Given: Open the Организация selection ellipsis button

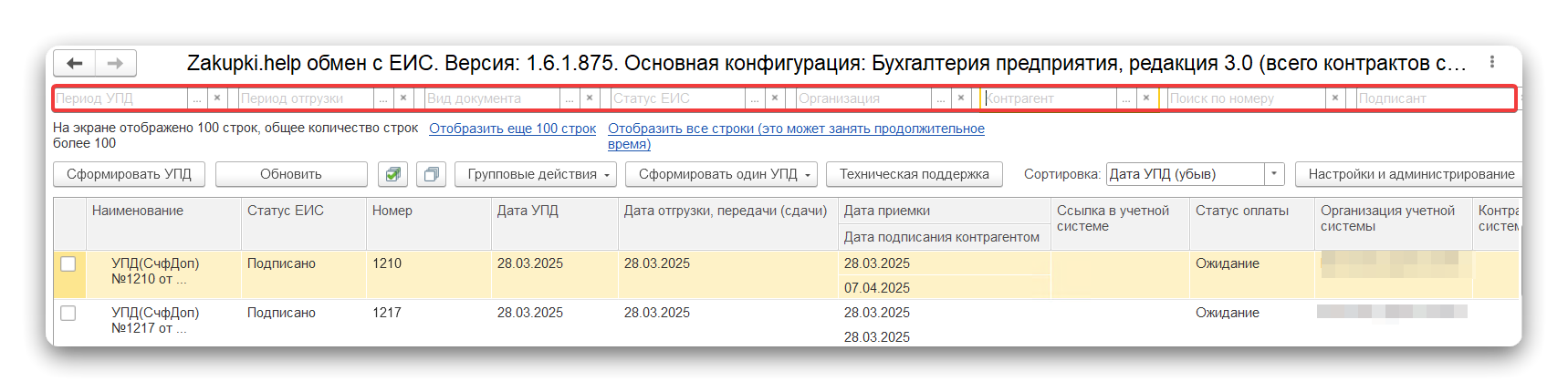Looking at the screenshot, I should [x=942, y=98].
